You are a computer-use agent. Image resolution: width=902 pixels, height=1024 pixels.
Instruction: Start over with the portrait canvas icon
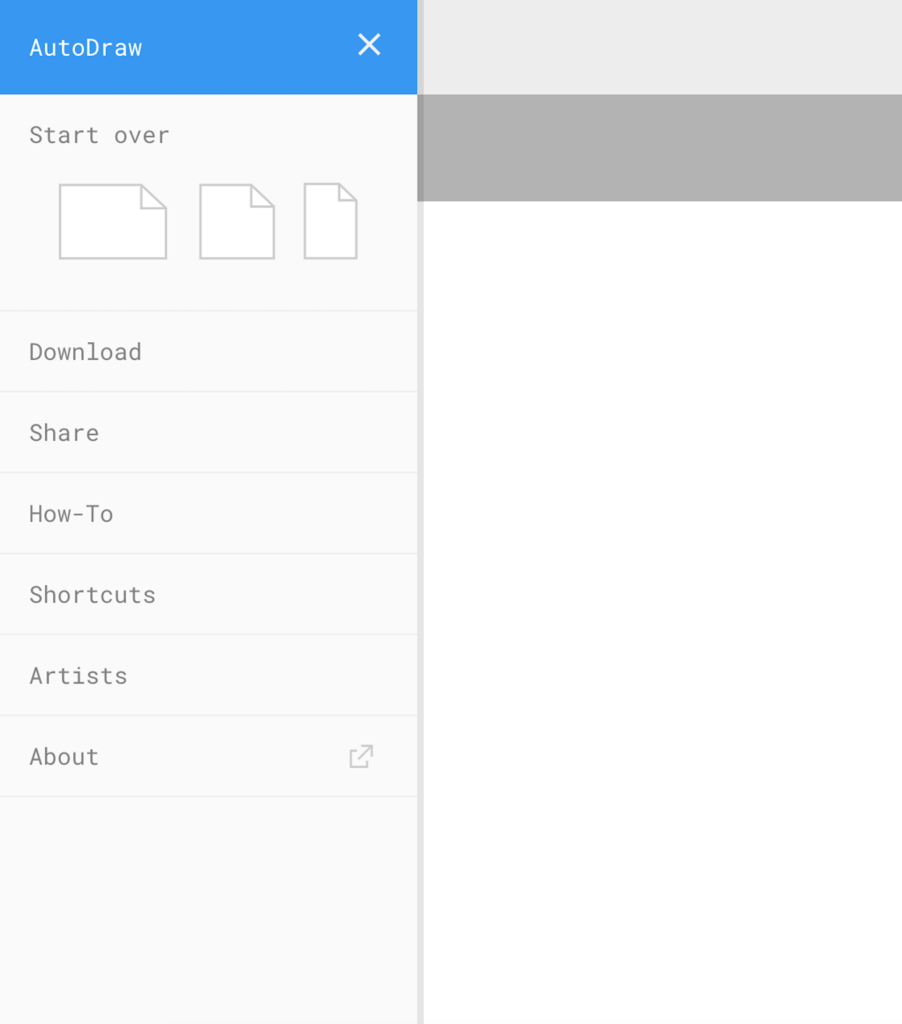330,221
